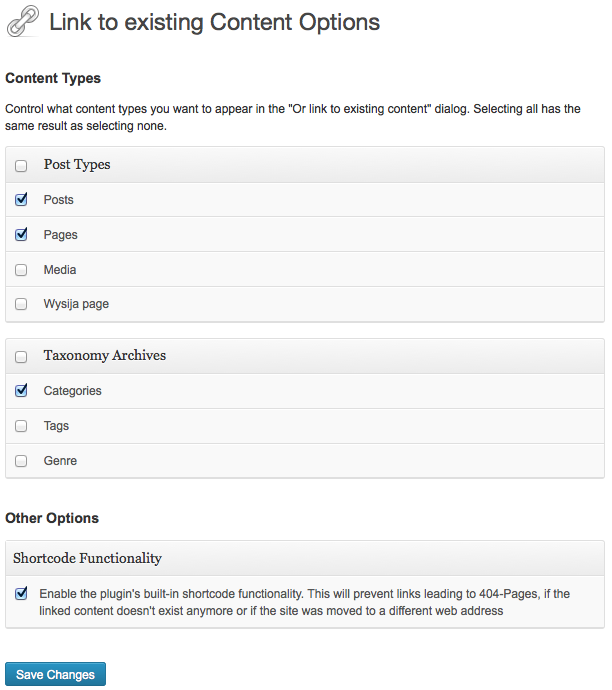Save Changes button click
Screen dimensions: 612x690
55,674
